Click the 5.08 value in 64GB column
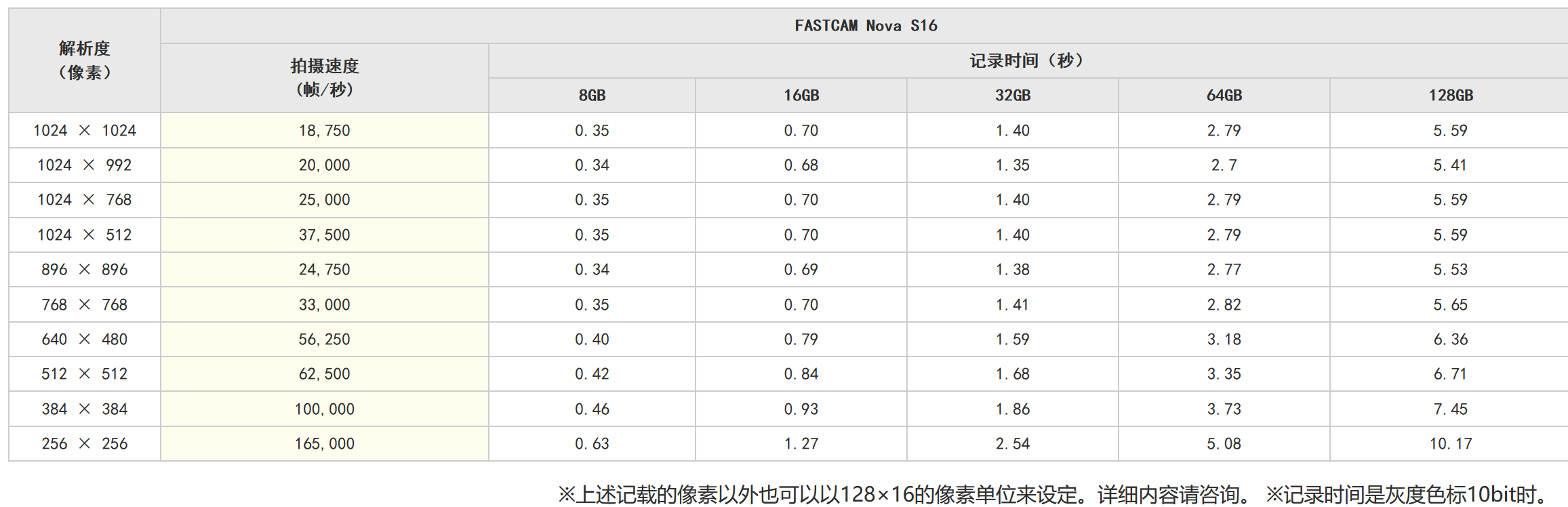 [x=1224, y=444]
